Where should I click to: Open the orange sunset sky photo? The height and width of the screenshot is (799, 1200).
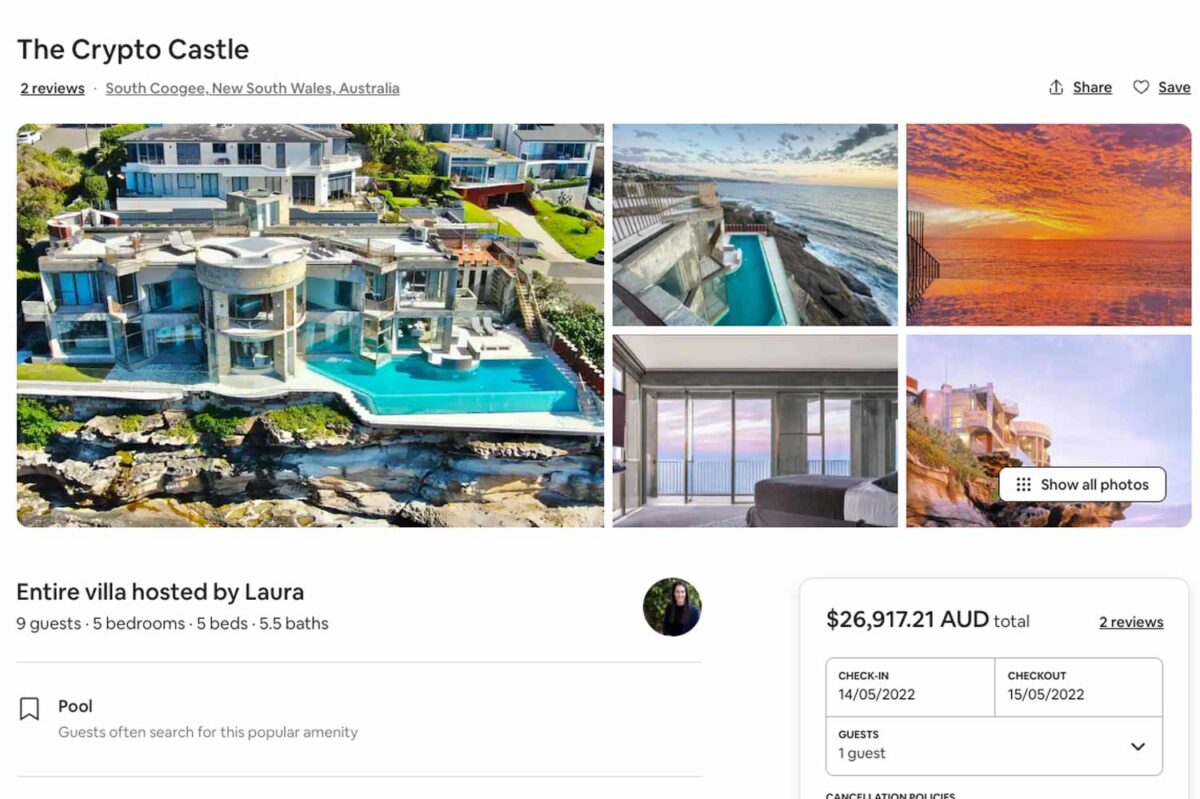click(1049, 225)
